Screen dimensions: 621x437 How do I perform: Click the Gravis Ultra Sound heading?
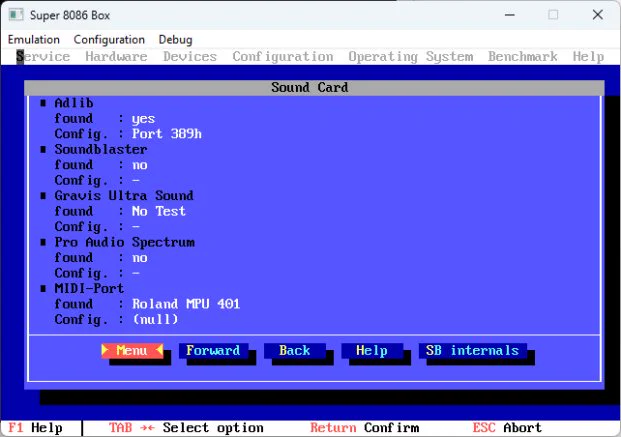pyautogui.click(x=124, y=195)
